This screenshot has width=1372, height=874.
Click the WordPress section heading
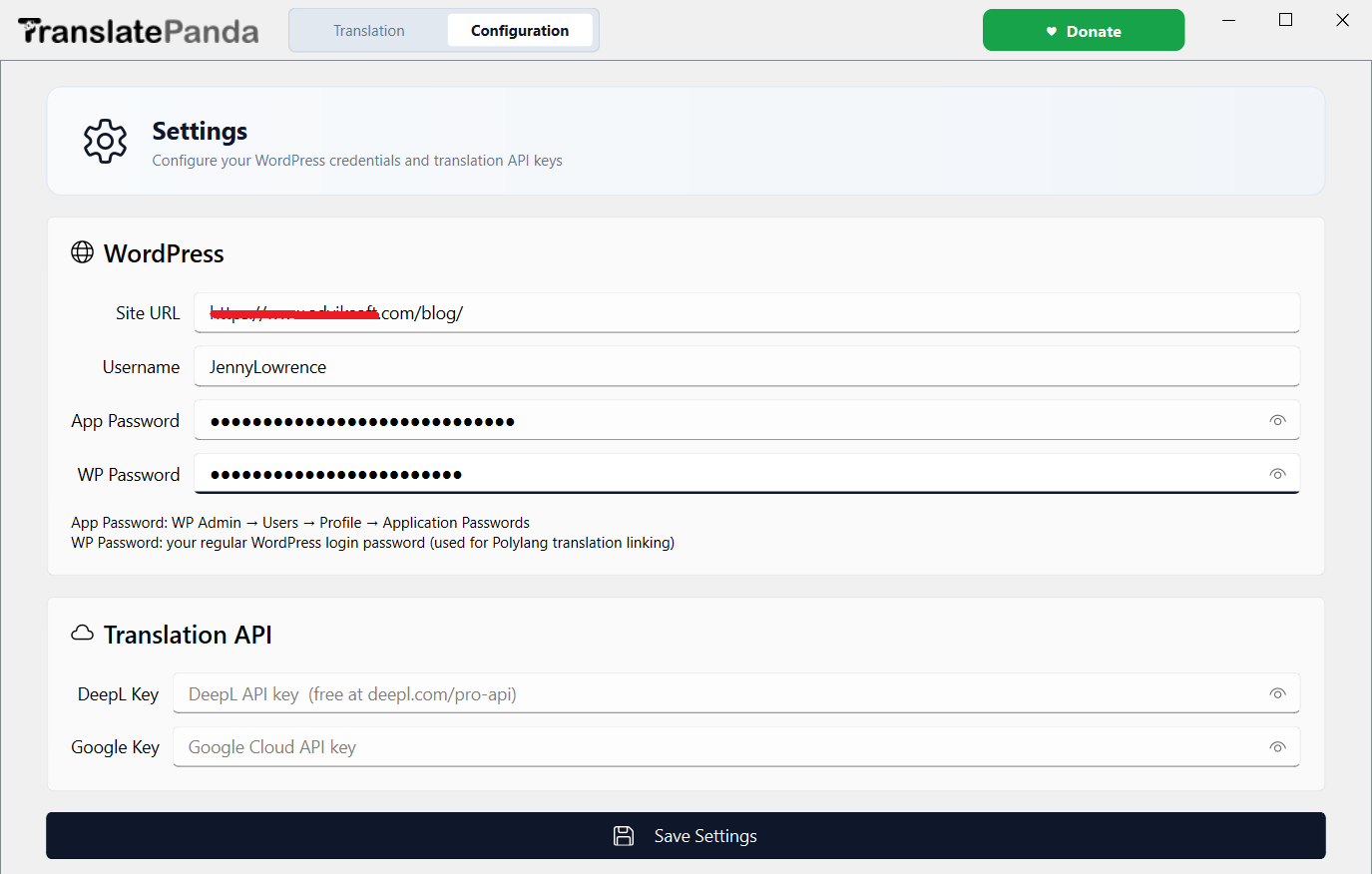[164, 253]
